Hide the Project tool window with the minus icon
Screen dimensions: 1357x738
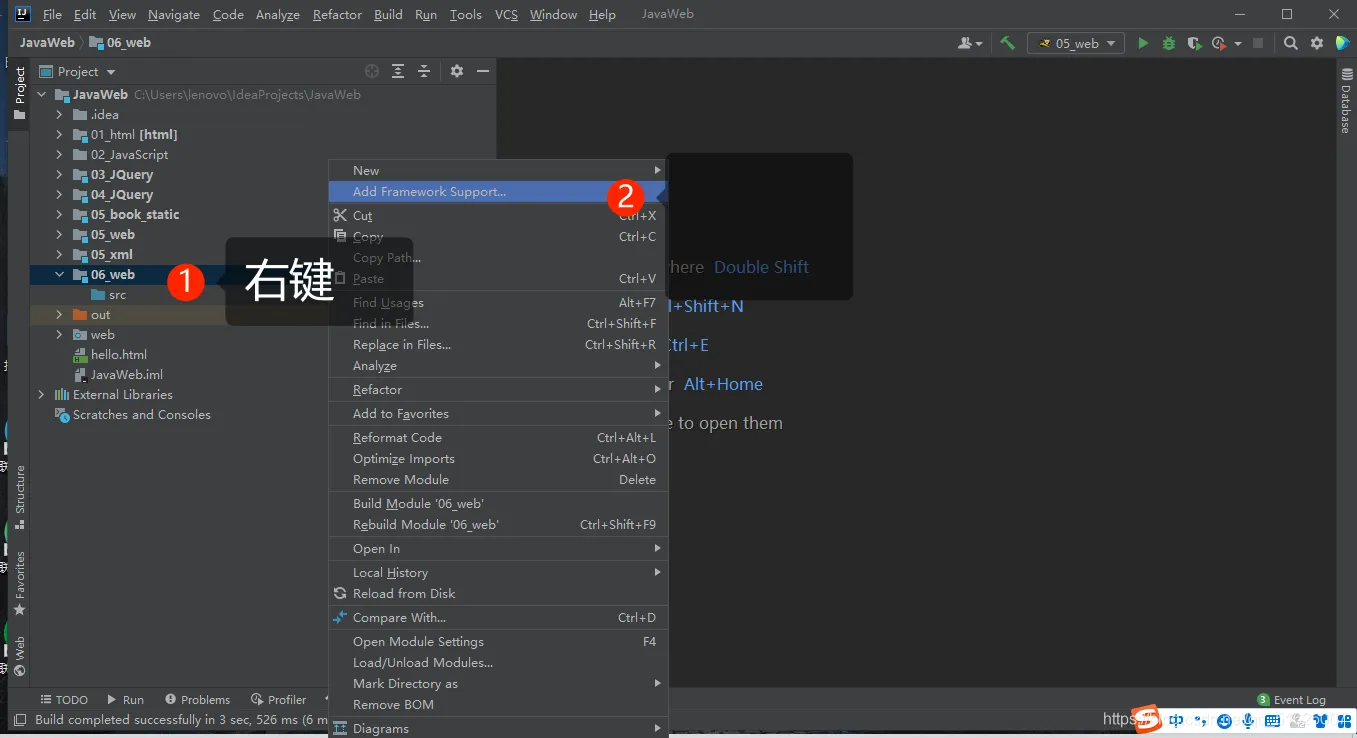(483, 71)
